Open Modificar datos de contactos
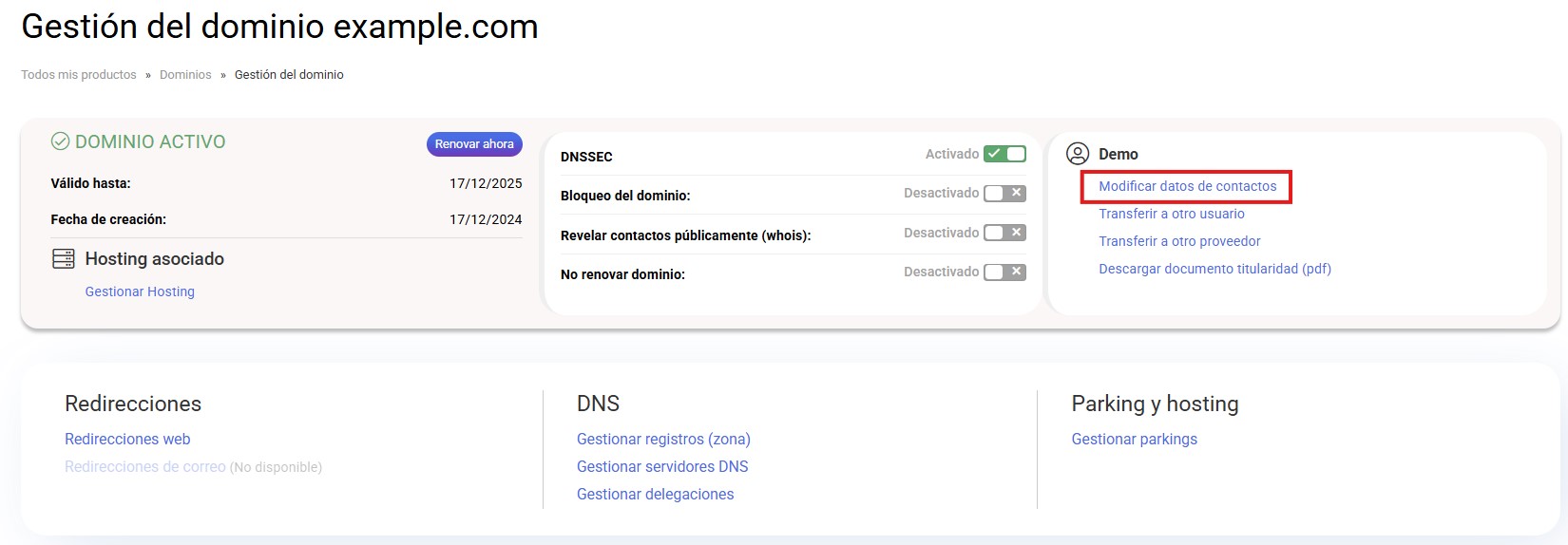This screenshot has height=545, width=1568. [x=1187, y=187]
